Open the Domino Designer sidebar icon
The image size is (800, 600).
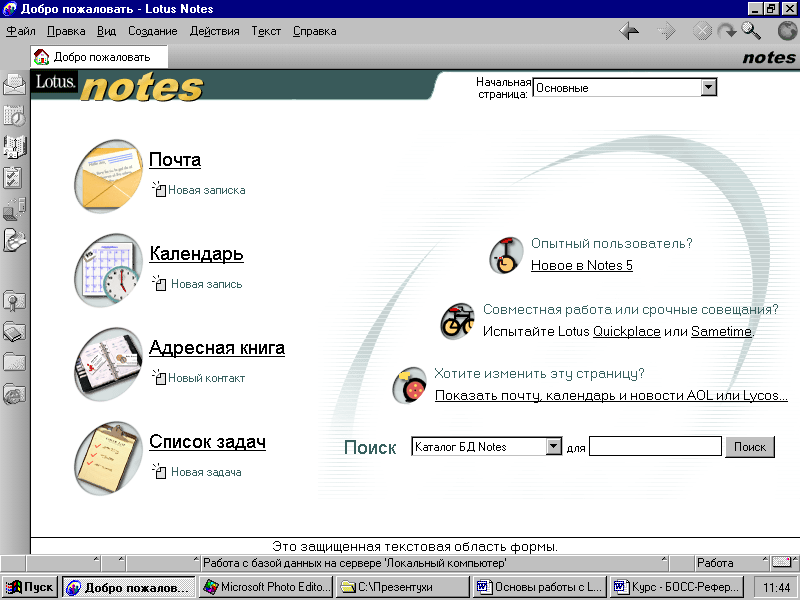[x=14, y=240]
